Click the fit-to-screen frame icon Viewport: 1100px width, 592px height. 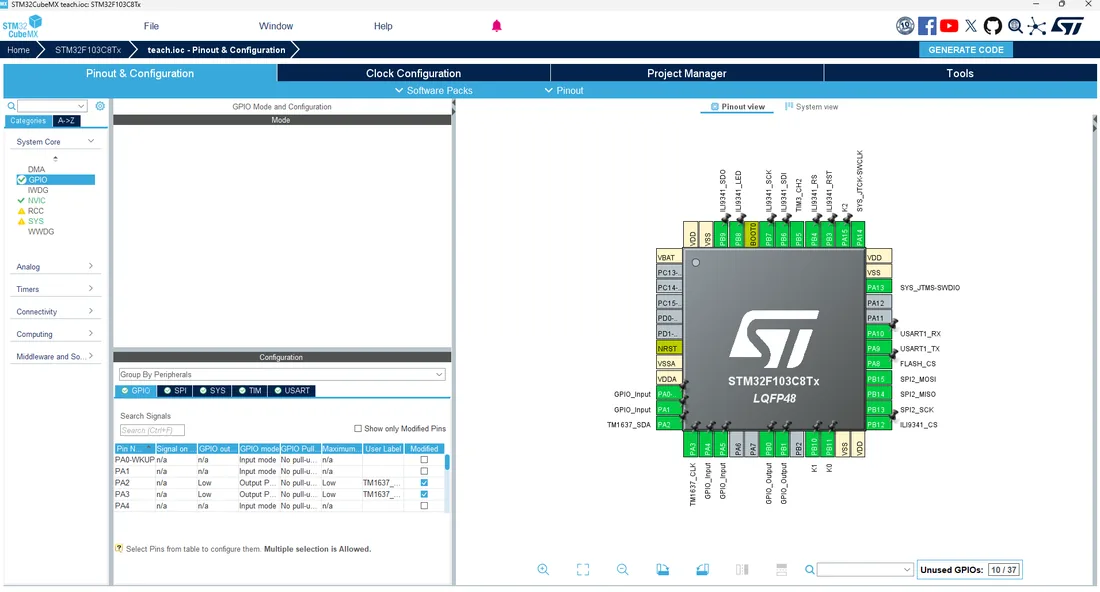coord(583,570)
